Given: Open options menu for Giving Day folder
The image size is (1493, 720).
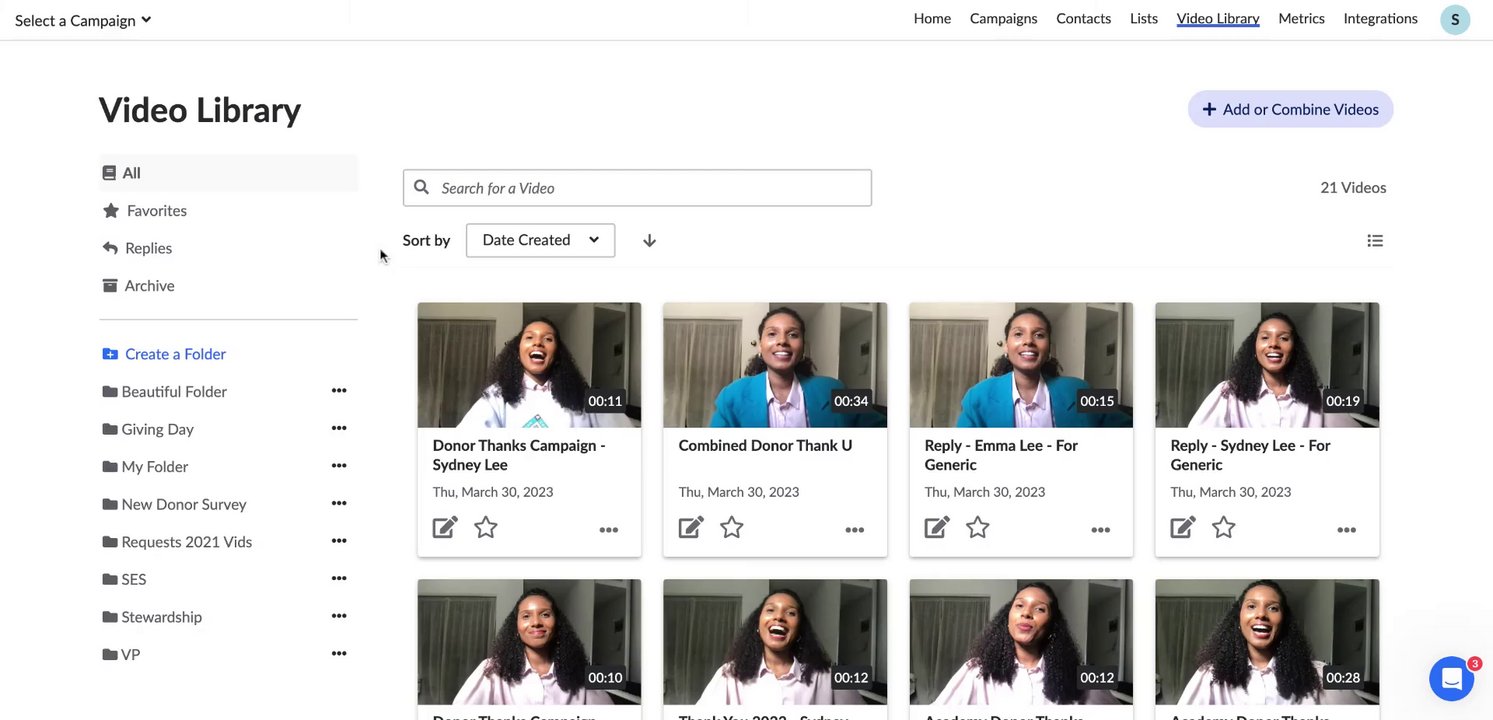Looking at the screenshot, I should (339, 428).
